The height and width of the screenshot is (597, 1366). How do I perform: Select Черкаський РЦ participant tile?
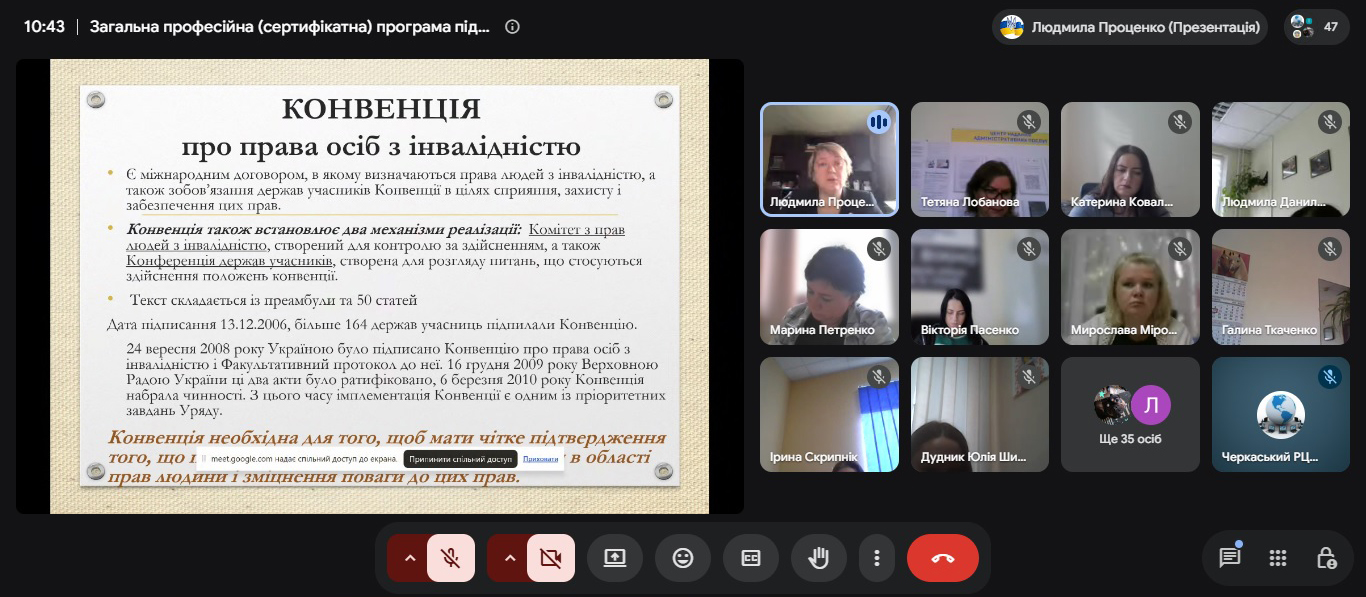[1281, 415]
